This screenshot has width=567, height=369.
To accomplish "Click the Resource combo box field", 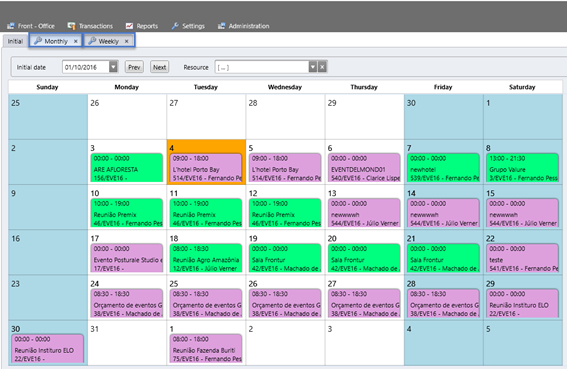I will coord(262,67).
